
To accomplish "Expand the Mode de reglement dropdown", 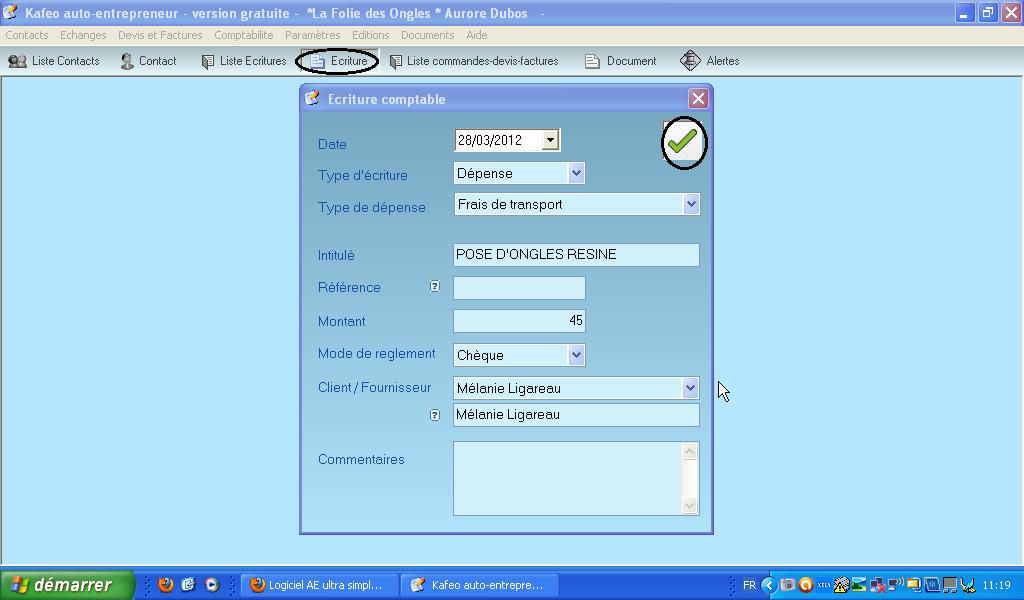I will [x=576, y=355].
